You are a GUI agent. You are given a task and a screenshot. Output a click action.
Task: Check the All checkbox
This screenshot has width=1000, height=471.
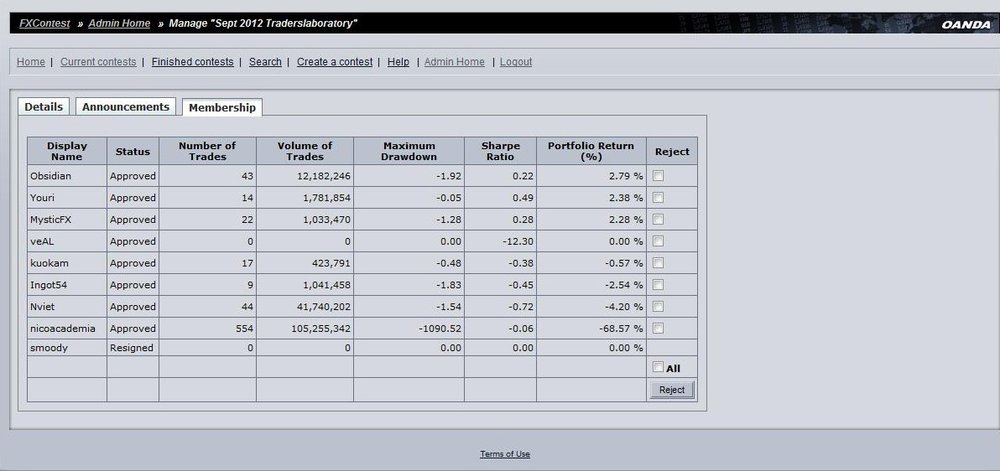[x=658, y=366]
